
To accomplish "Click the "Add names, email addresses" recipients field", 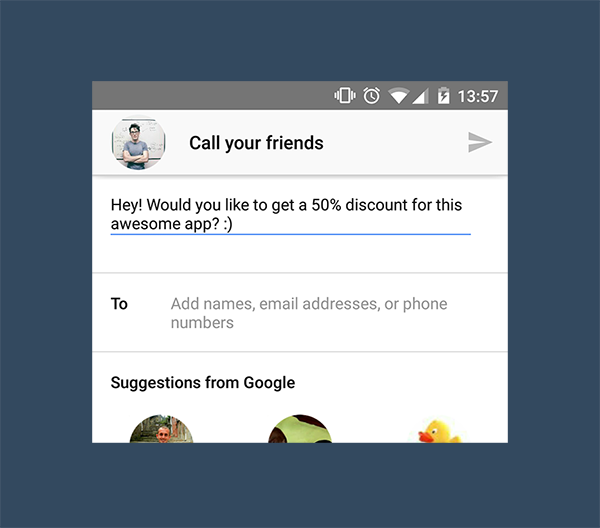I will [309, 304].
